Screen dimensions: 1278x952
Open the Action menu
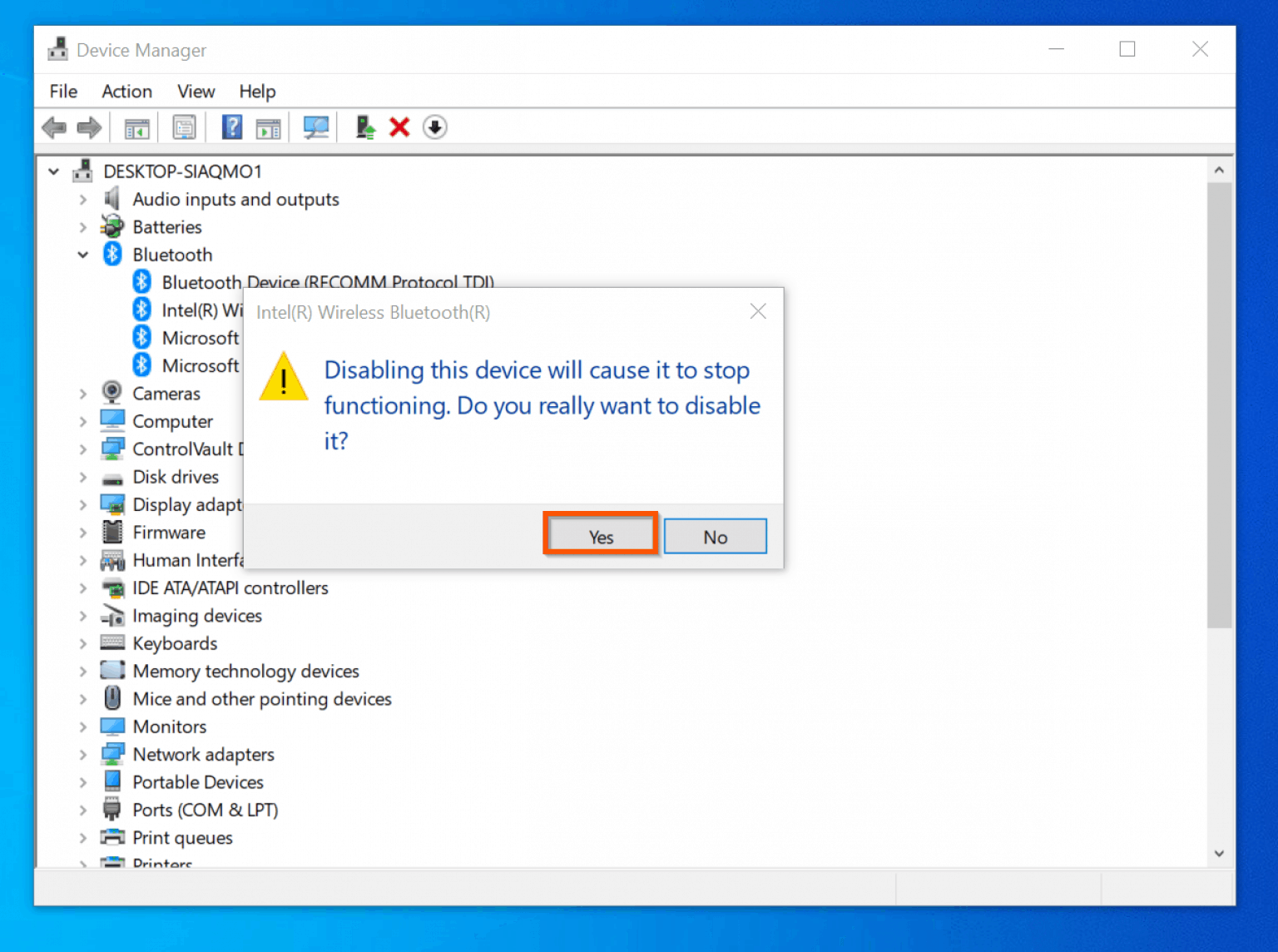click(x=126, y=92)
